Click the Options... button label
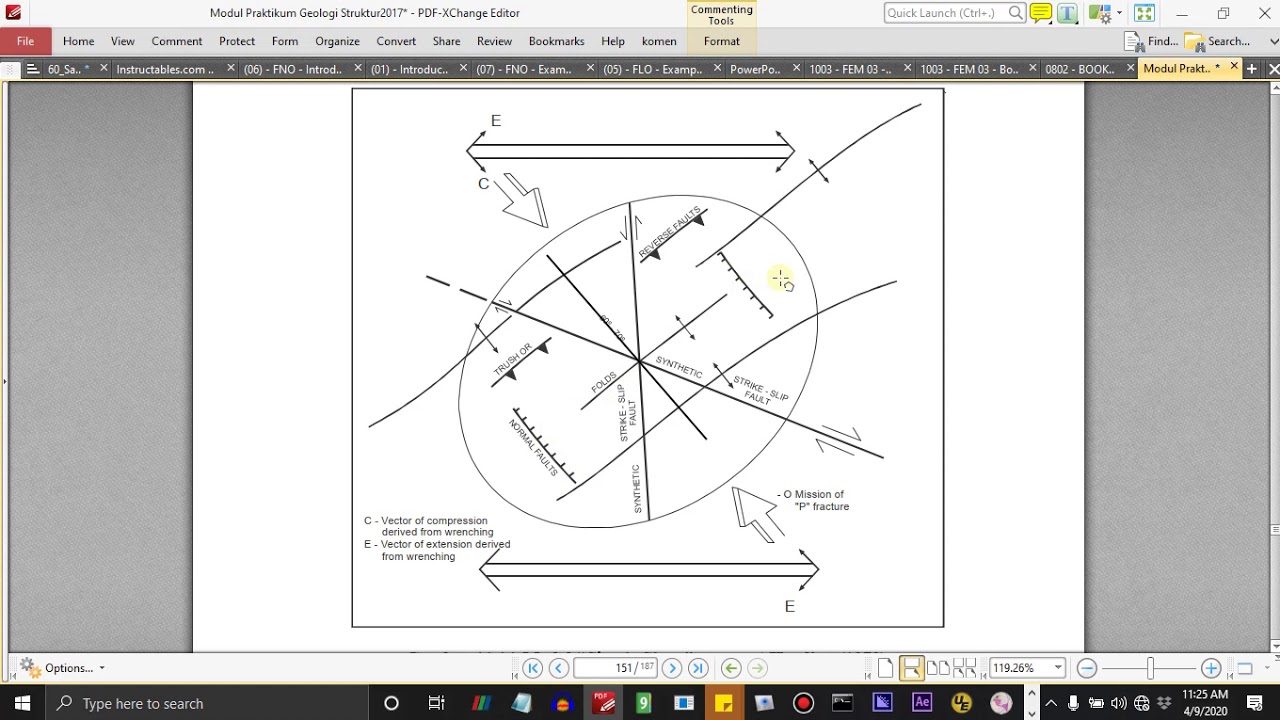This screenshot has width=1280, height=720. 69,668
